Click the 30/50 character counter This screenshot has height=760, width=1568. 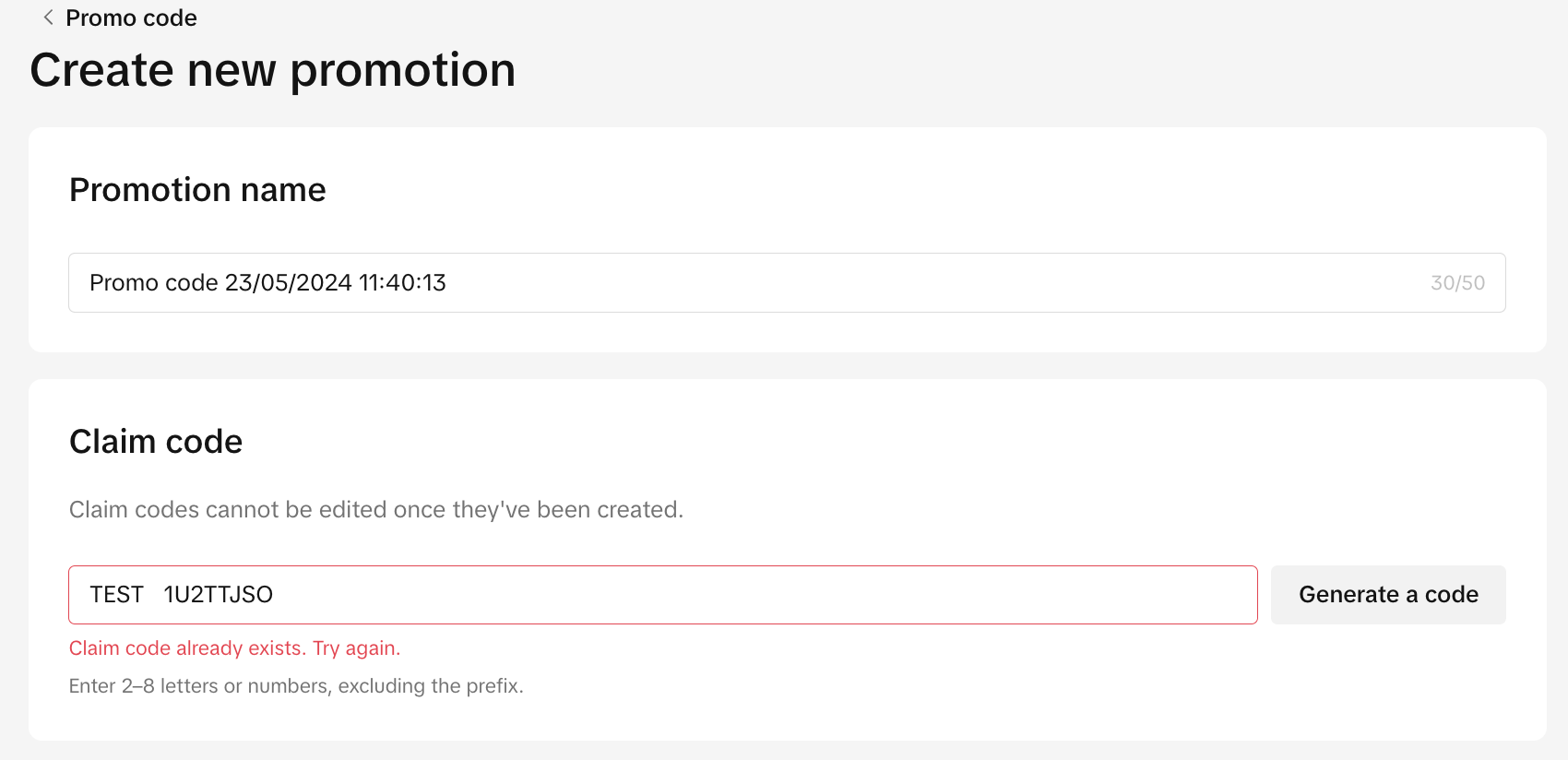pos(1457,283)
